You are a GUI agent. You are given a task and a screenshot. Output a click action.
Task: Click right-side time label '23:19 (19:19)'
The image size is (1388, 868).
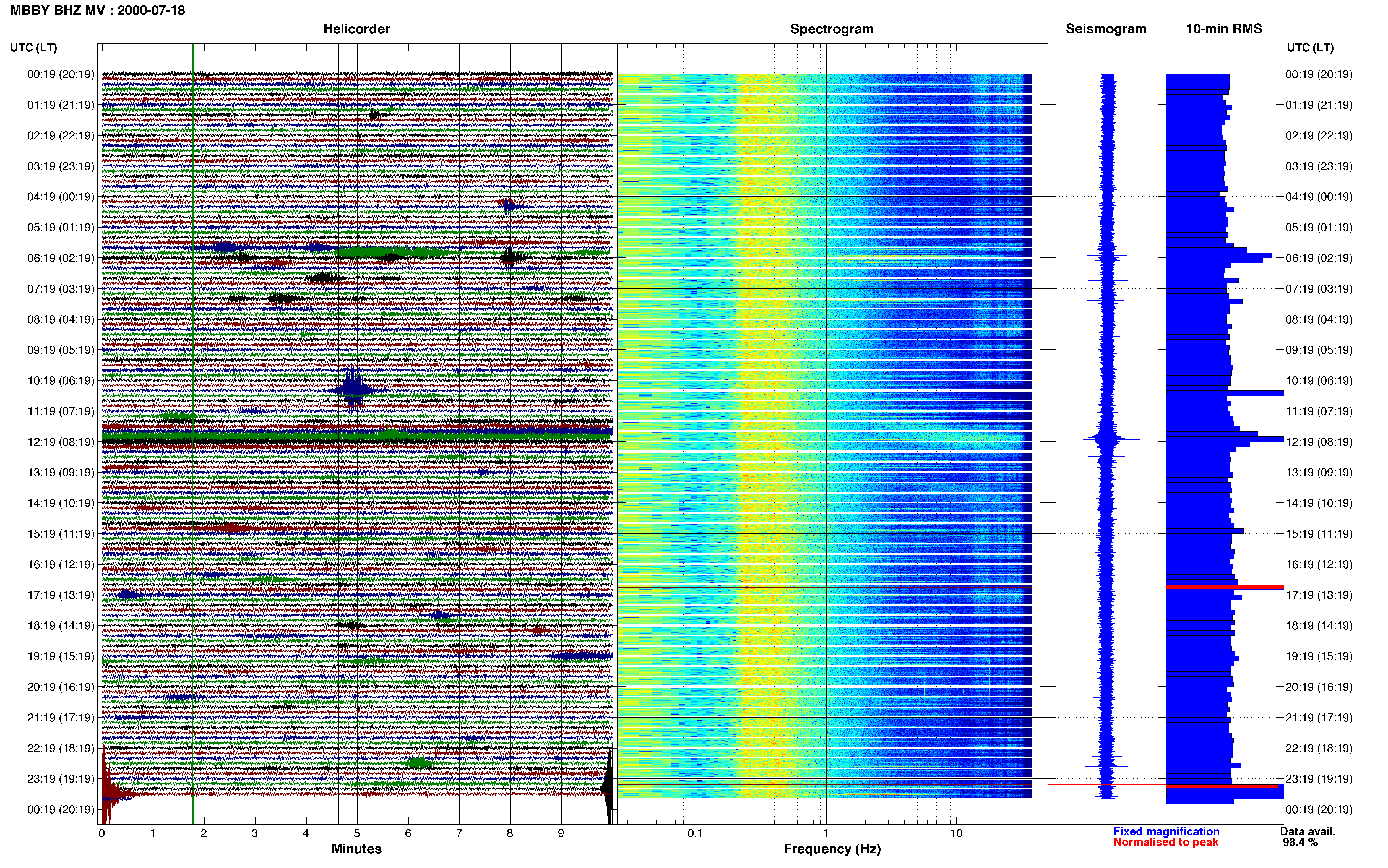click(x=1319, y=779)
